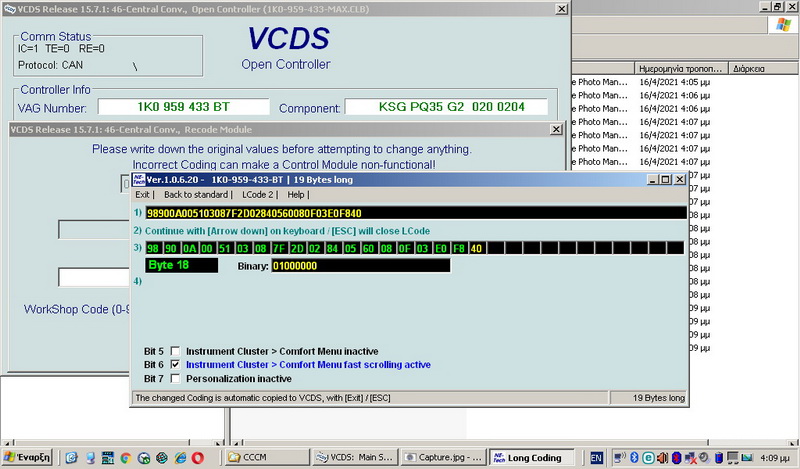This screenshot has width=800, height=469.
Task: Open the Windows Start (Έναρξη) button
Action: 27,457
